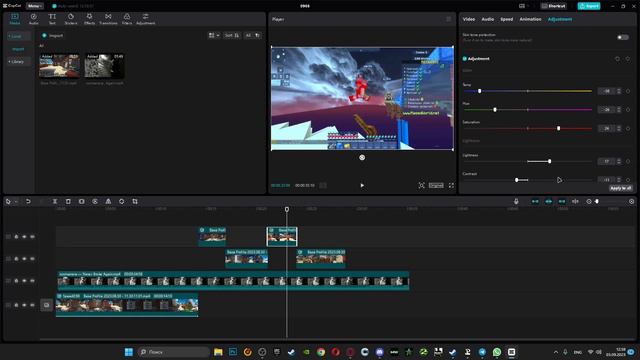Open the select tool mode dropdown arrow
Image resolution: width=640 pixels, height=360 pixels.
pos(16,202)
